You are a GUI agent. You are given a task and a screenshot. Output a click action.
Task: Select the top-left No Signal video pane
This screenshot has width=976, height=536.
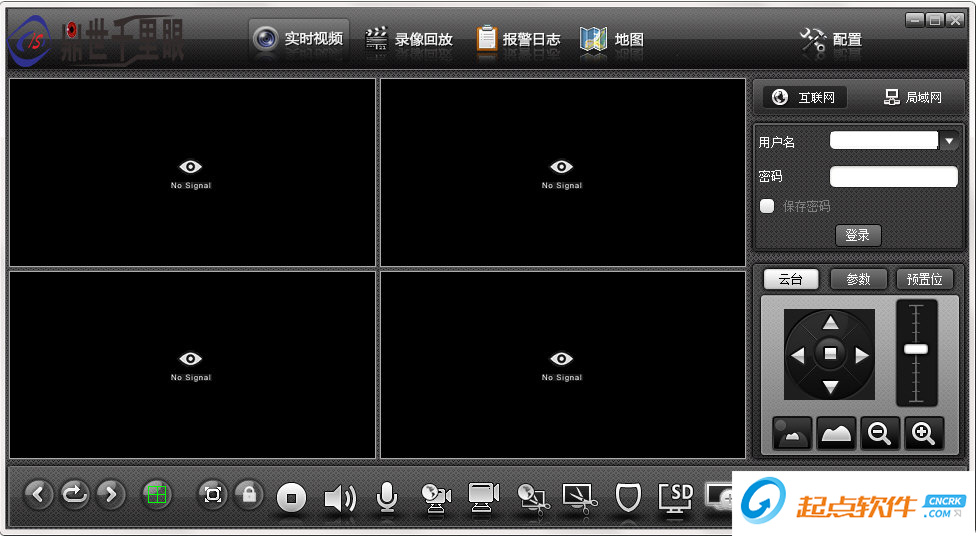coord(192,172)
